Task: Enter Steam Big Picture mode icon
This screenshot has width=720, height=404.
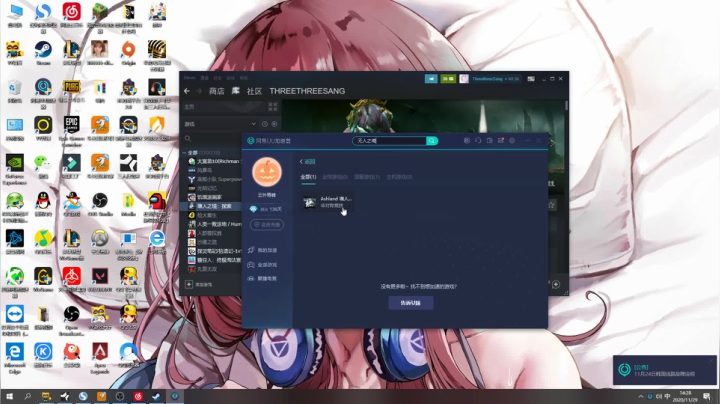Action: (x=531, y=79)
